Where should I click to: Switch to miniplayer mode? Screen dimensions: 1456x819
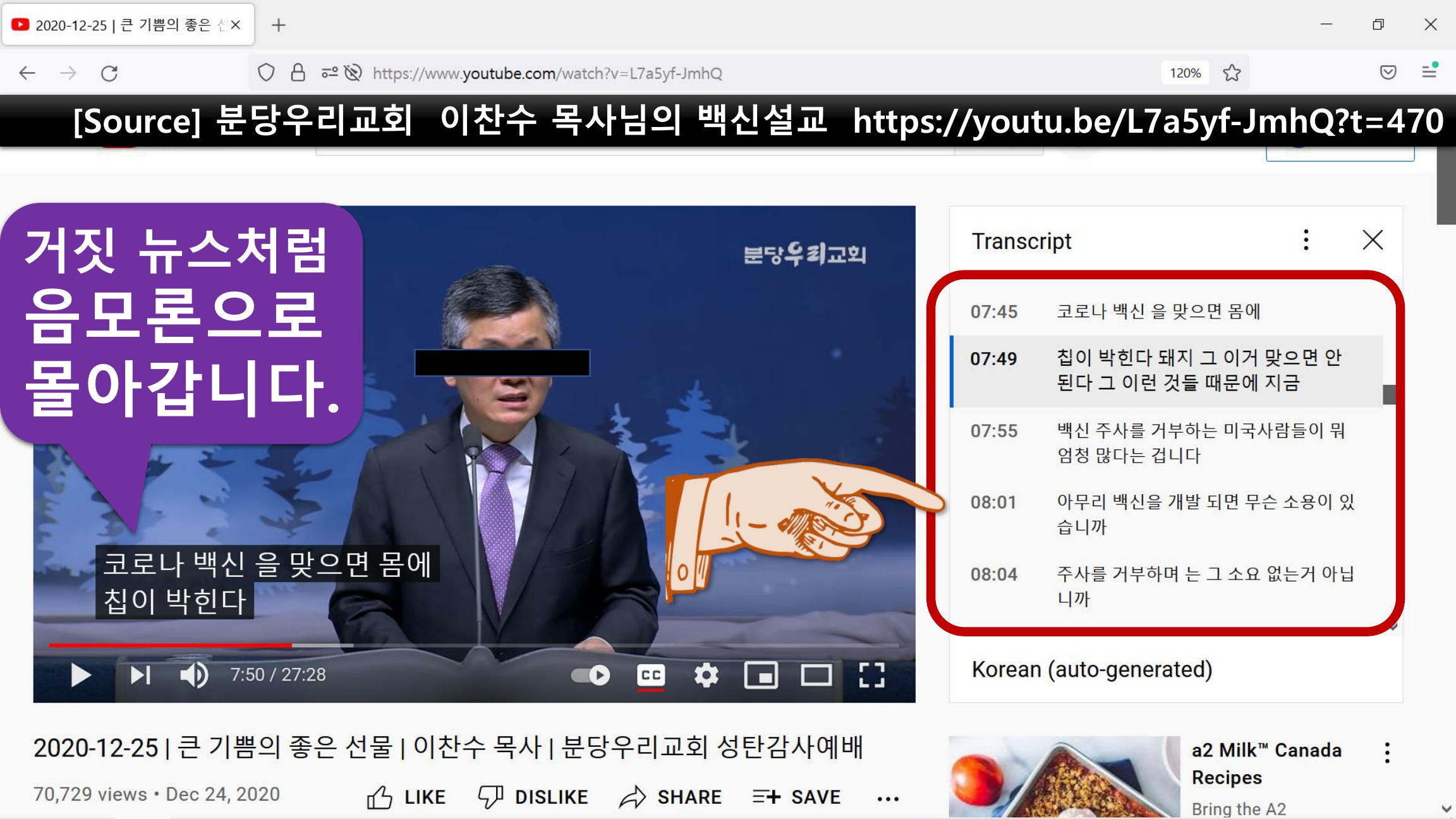(x=761, y=675)
